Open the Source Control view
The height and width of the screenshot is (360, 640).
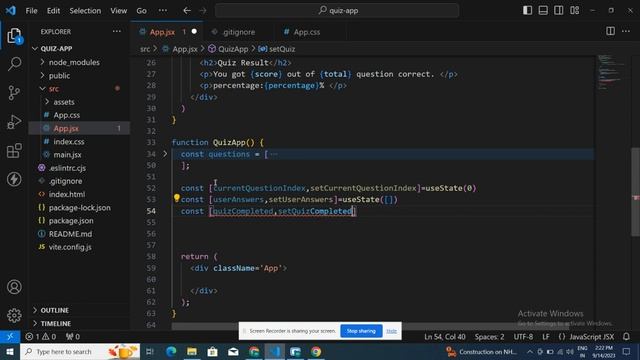tap(14, 93)
